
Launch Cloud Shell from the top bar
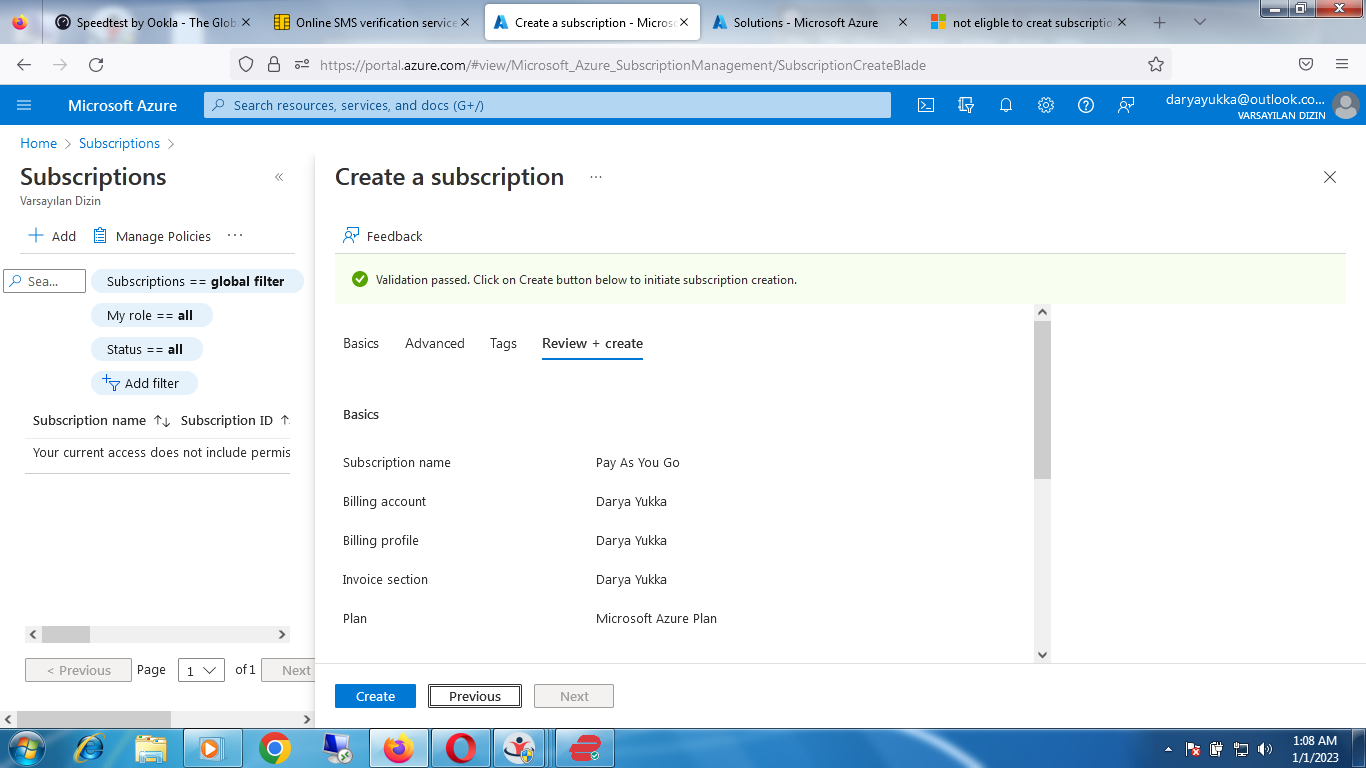926,105
